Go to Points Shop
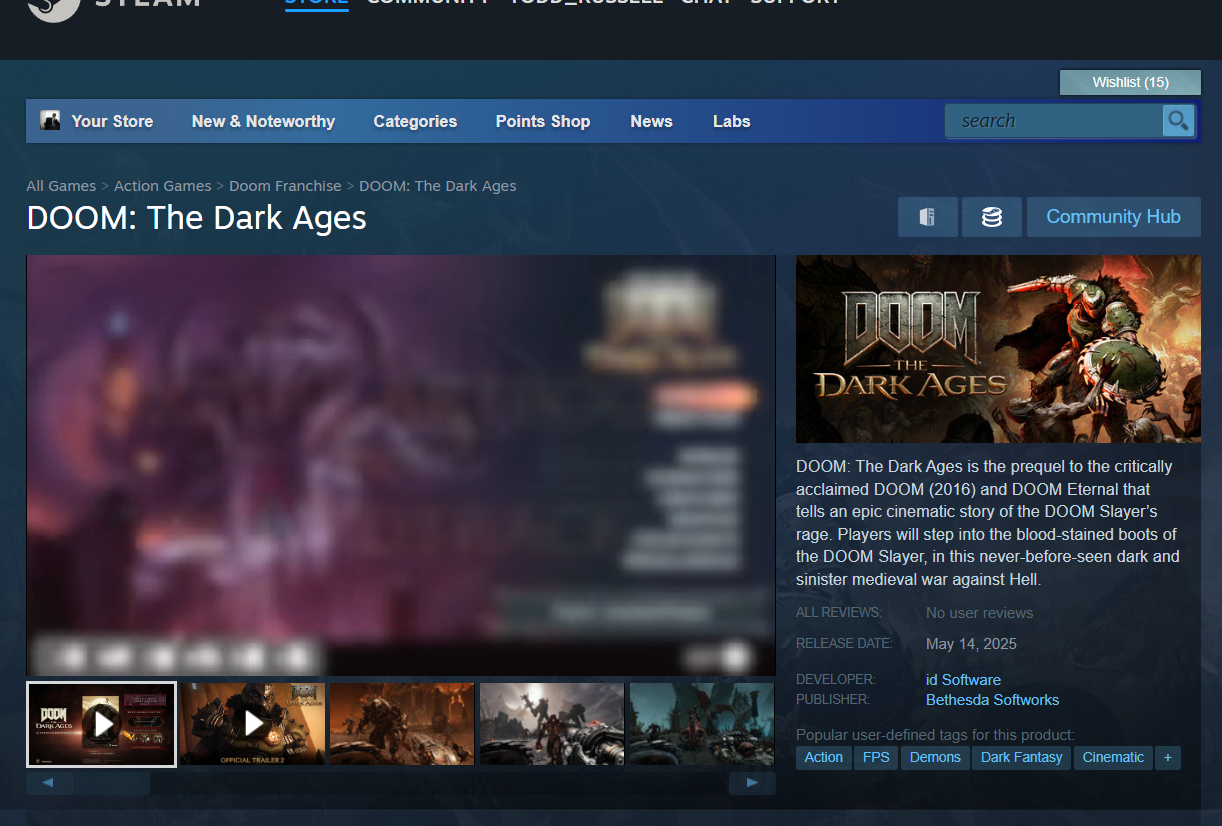Viewport: 1222px width, 826px height. pyautogui.click(x=543, y=121)
